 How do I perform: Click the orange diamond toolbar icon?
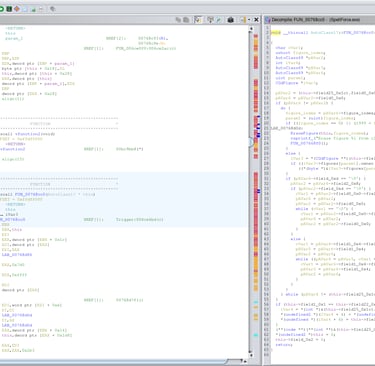point(17,9)
